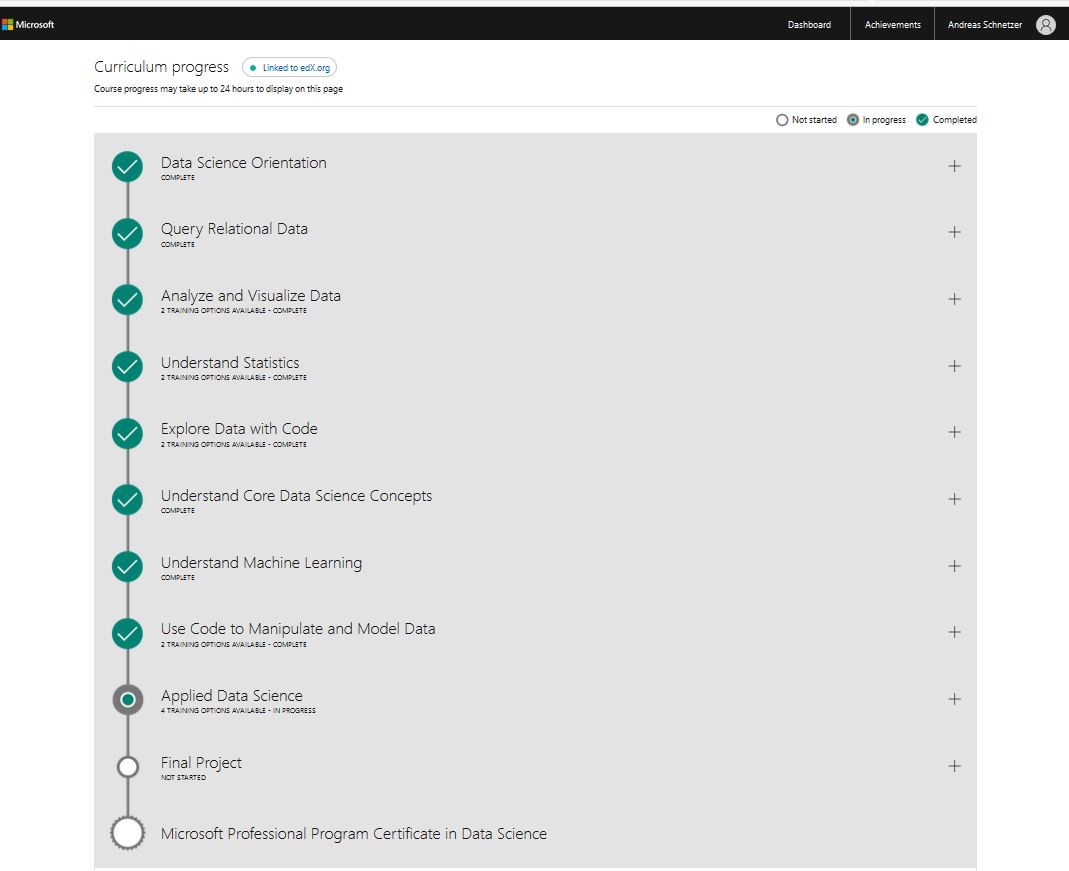The width and height of the screenshot is (1069, 871).
Task: Click the certificate badge icon at bottom
Action: 127,833
